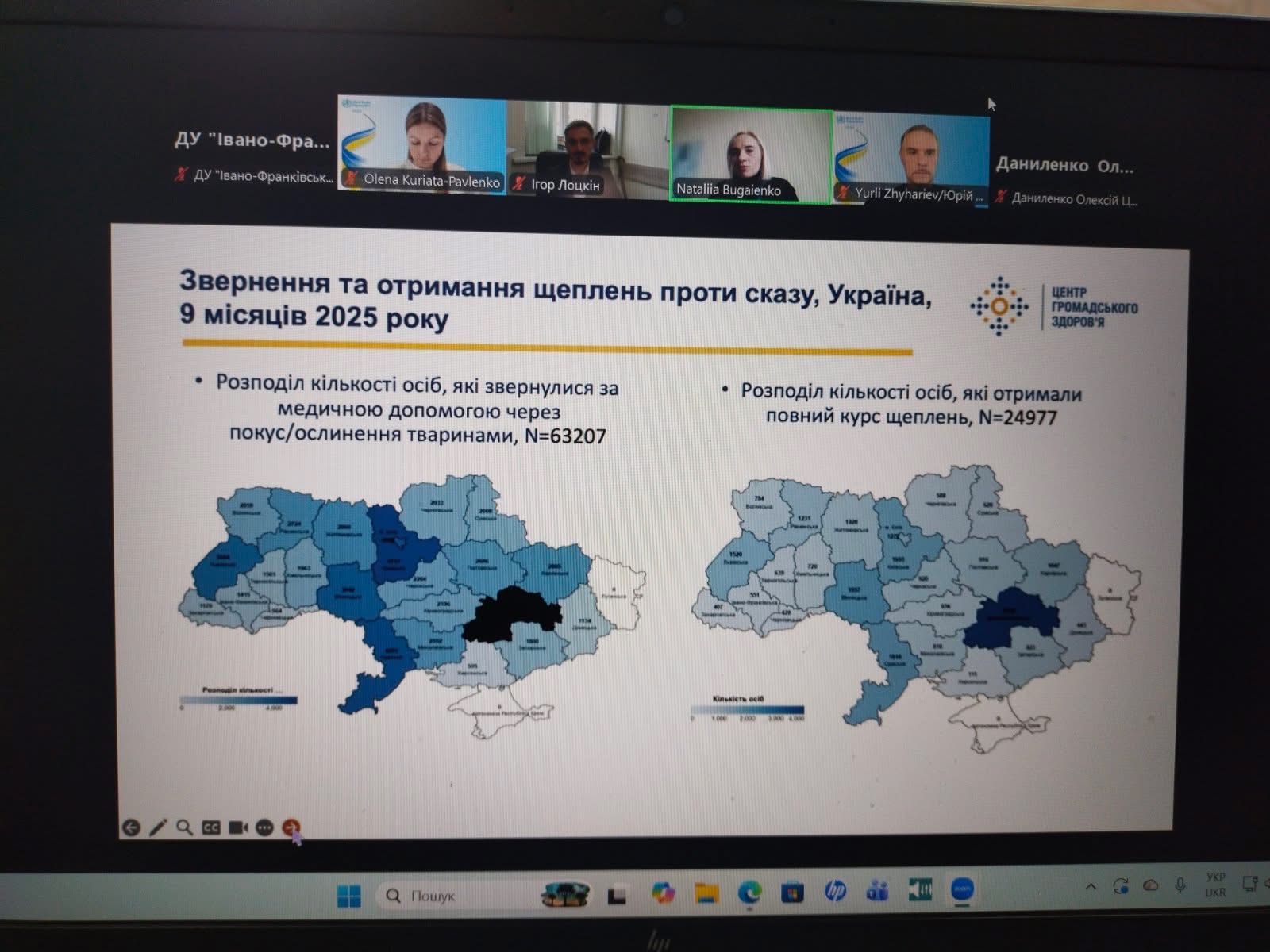This screenshot has height=952, width=1270.
Task: Select Nataliia Bugaienko's video thumbnail
Action: coord(750,155)
